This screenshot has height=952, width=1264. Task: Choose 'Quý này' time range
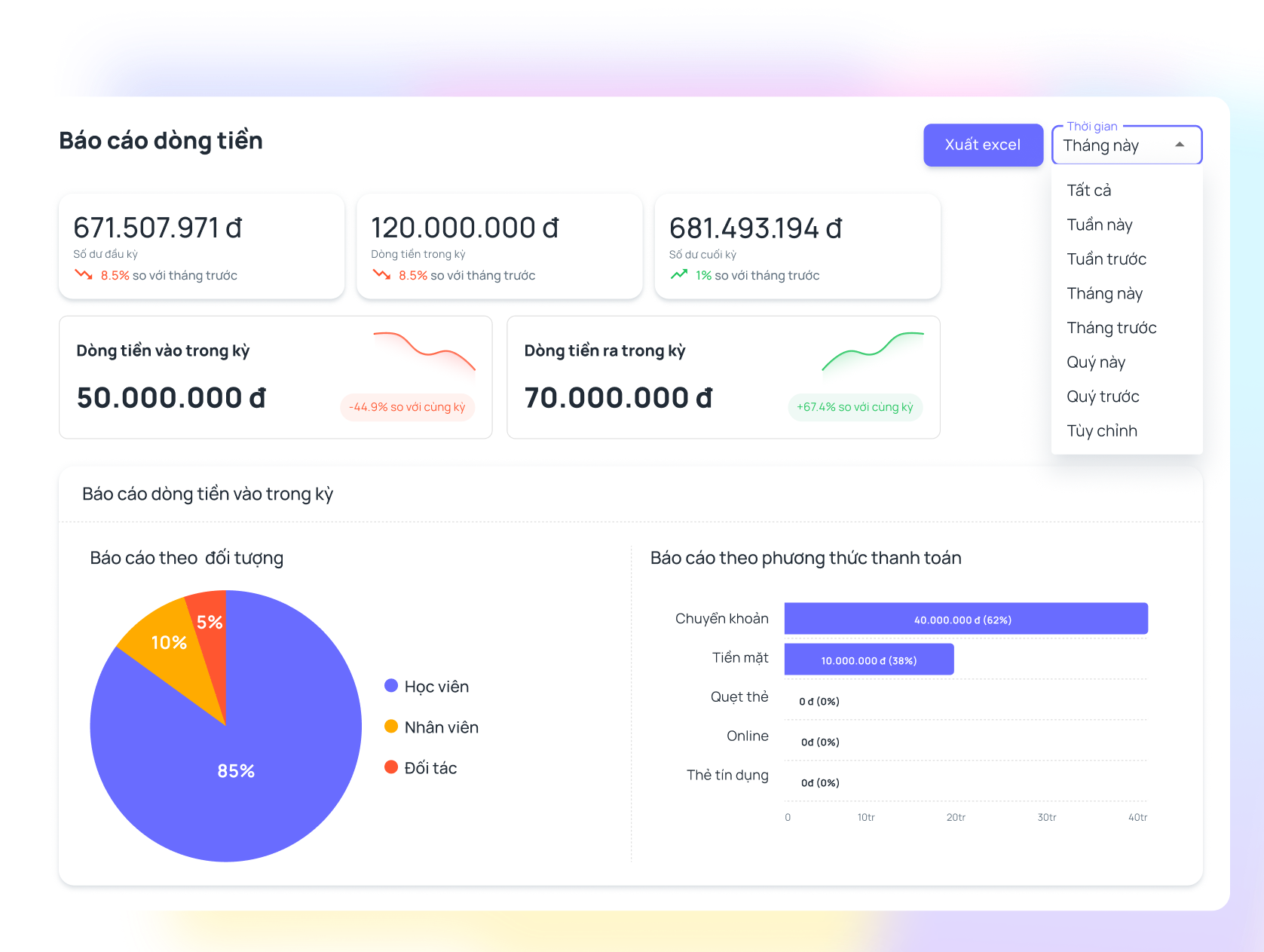click(x=1095, y=363)
